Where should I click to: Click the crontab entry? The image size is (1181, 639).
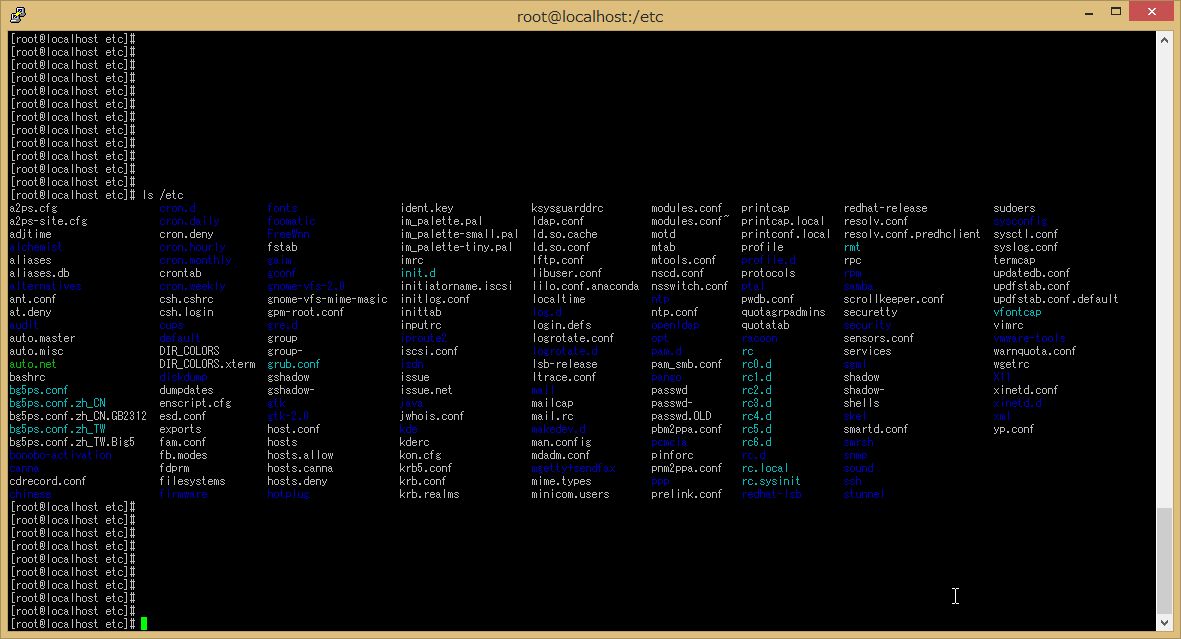[180, 273]
